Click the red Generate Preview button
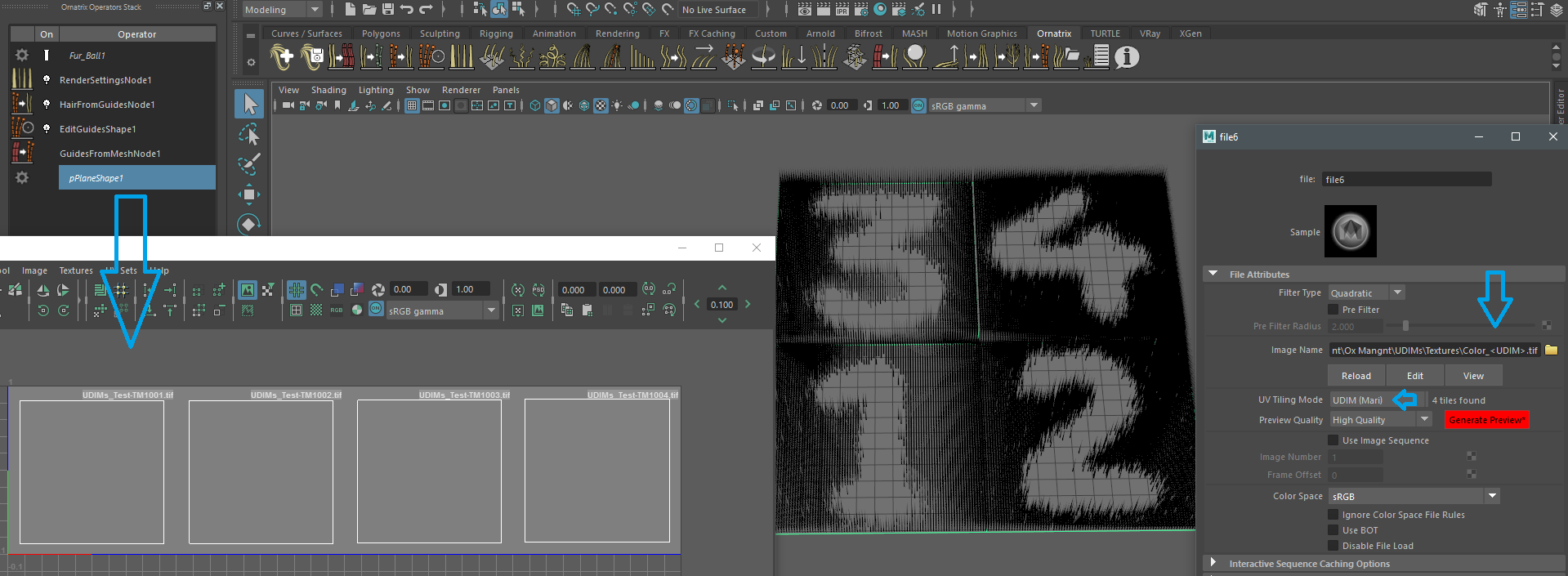 1486,420
